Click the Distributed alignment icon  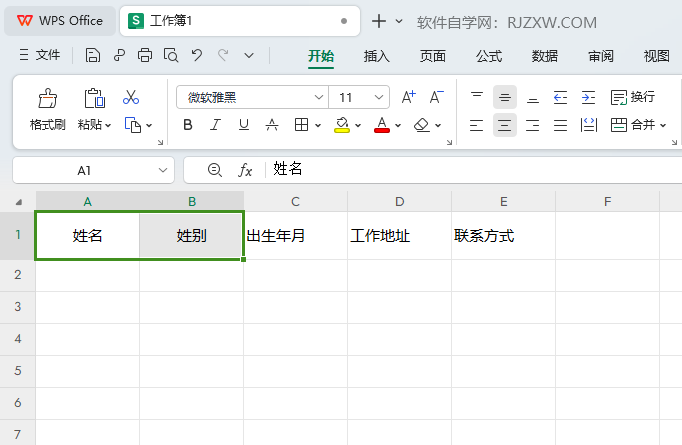pos(588,125)
